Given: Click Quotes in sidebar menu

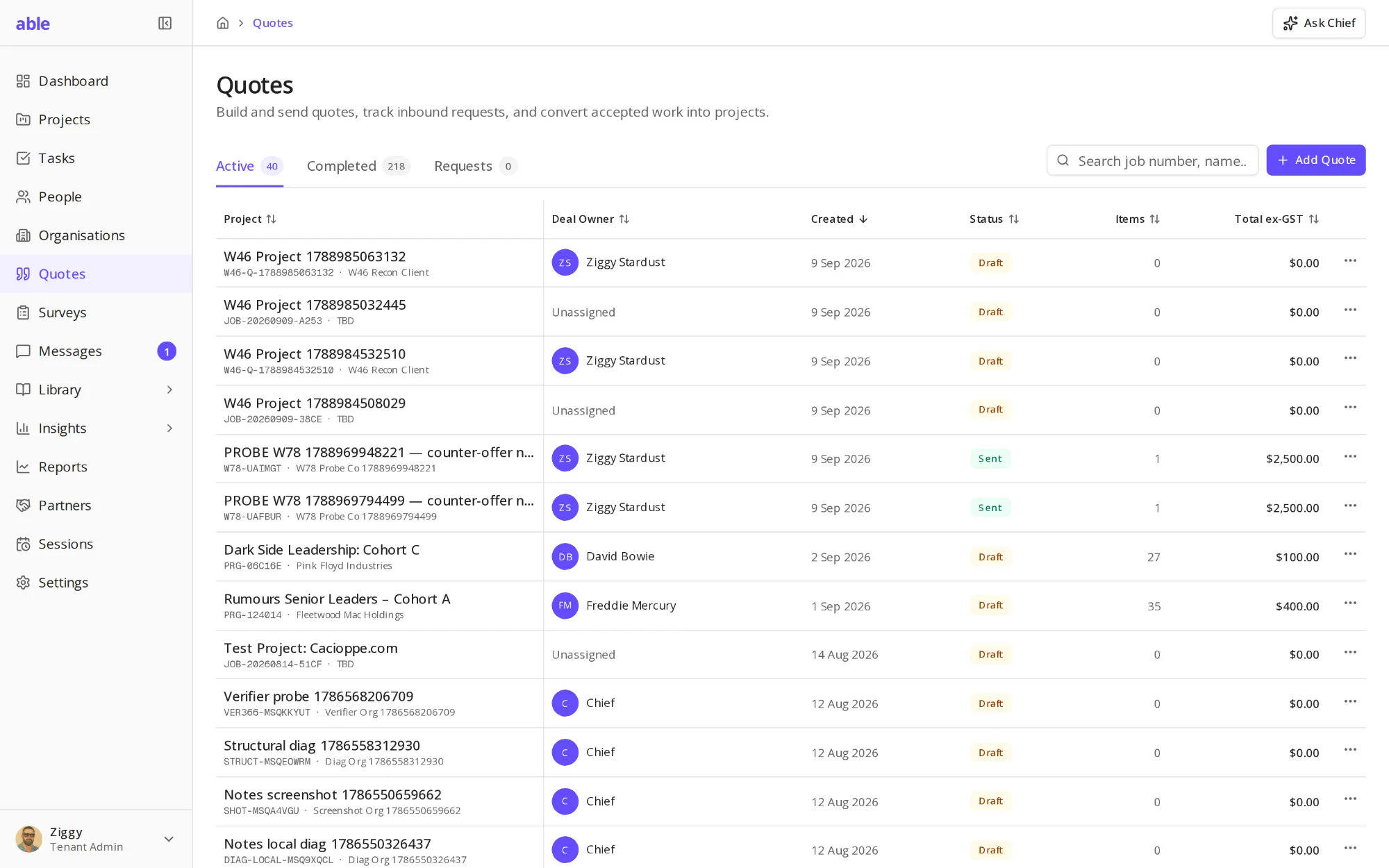Looking at the screenshot, I should click(96, 274).
